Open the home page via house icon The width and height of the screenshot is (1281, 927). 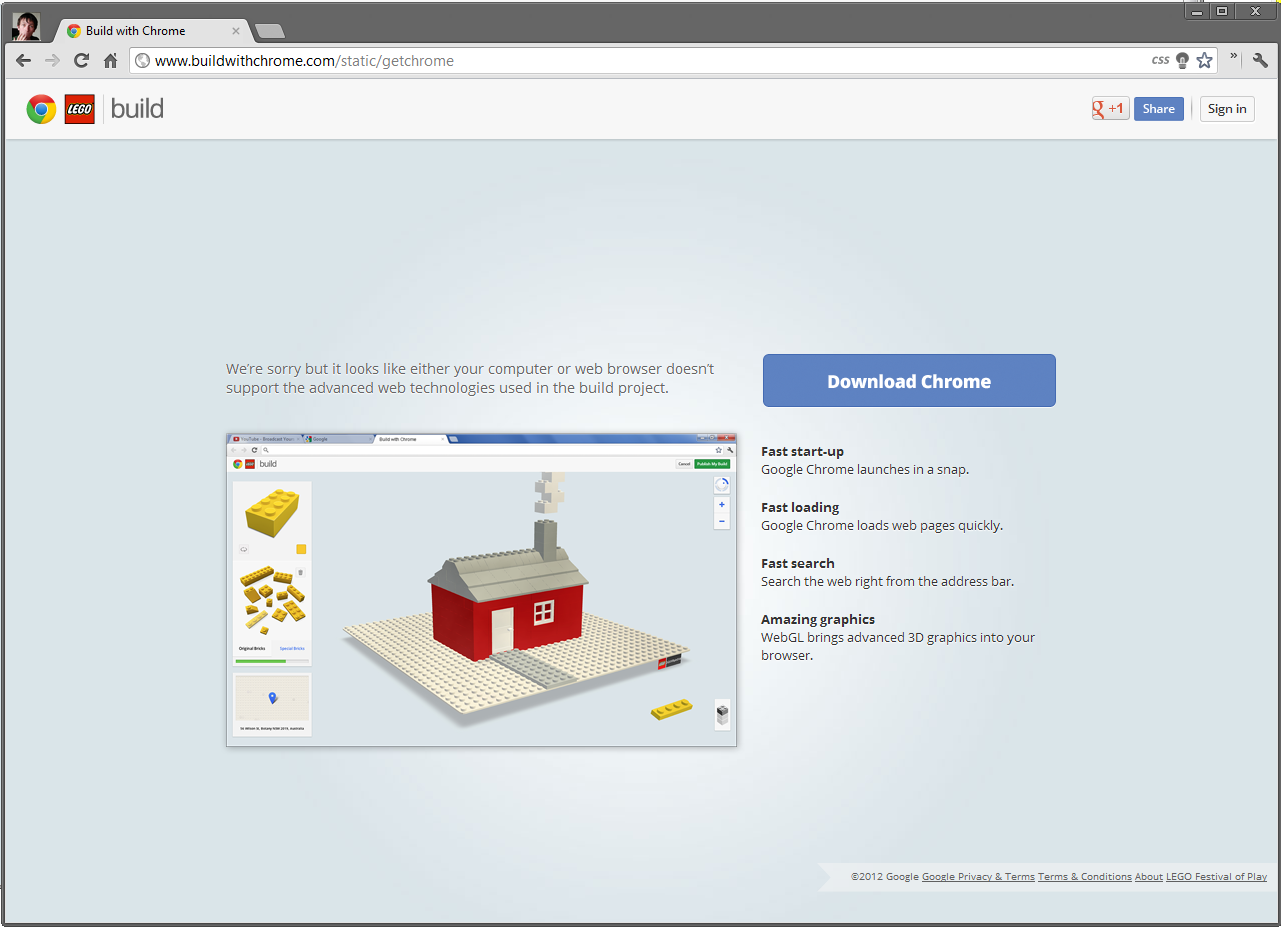(x=111, y=61)
